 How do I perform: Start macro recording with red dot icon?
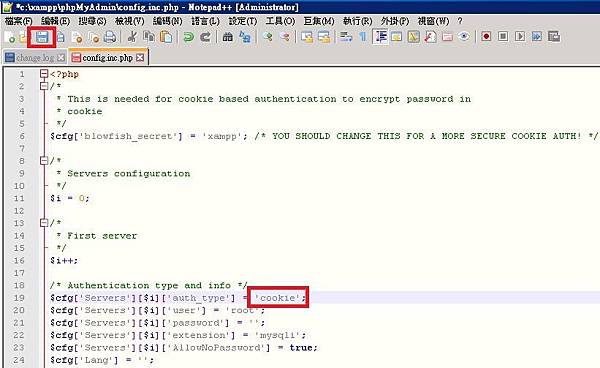tap(486, 37)
